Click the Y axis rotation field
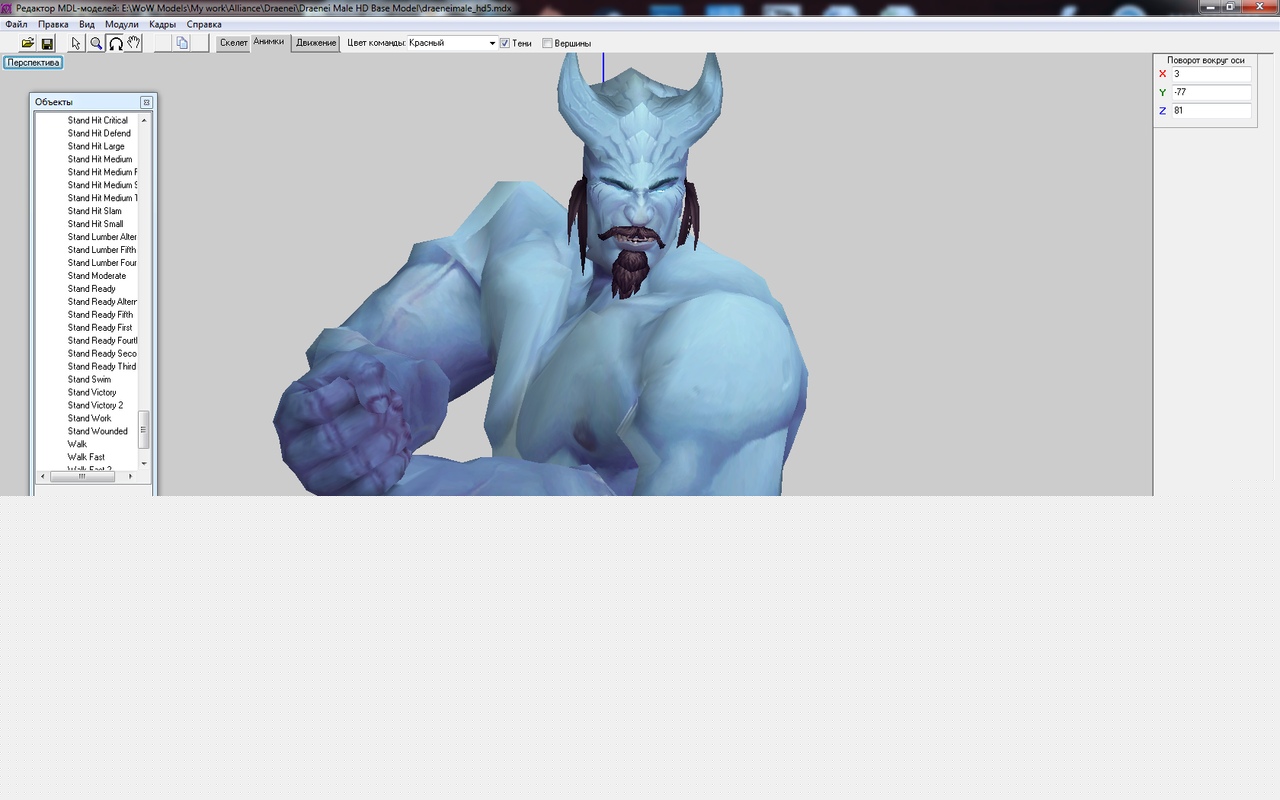Screen dimensions: 1280x800 (x=1212, y=92)
